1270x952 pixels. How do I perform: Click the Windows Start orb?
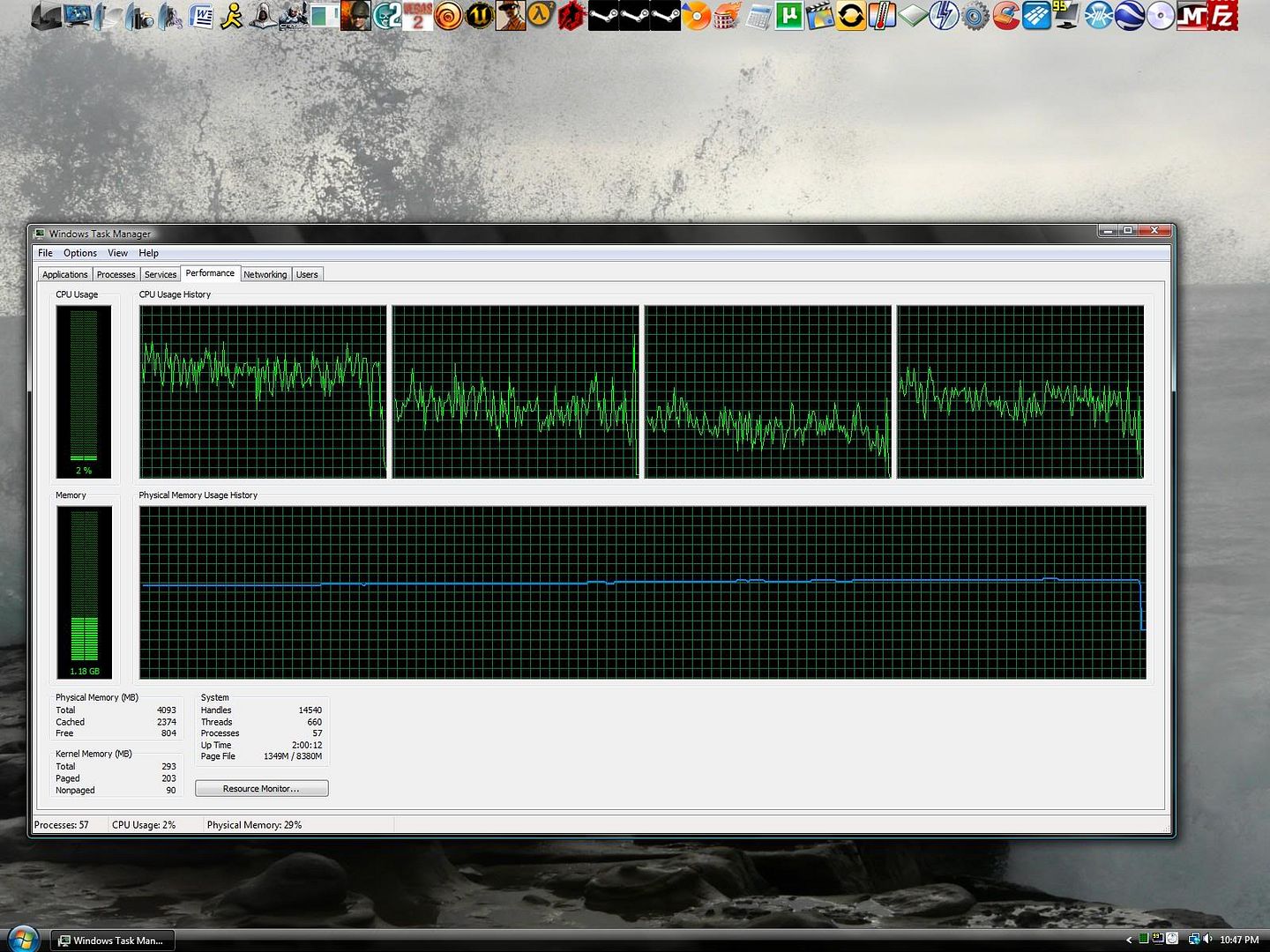[22, 938]
